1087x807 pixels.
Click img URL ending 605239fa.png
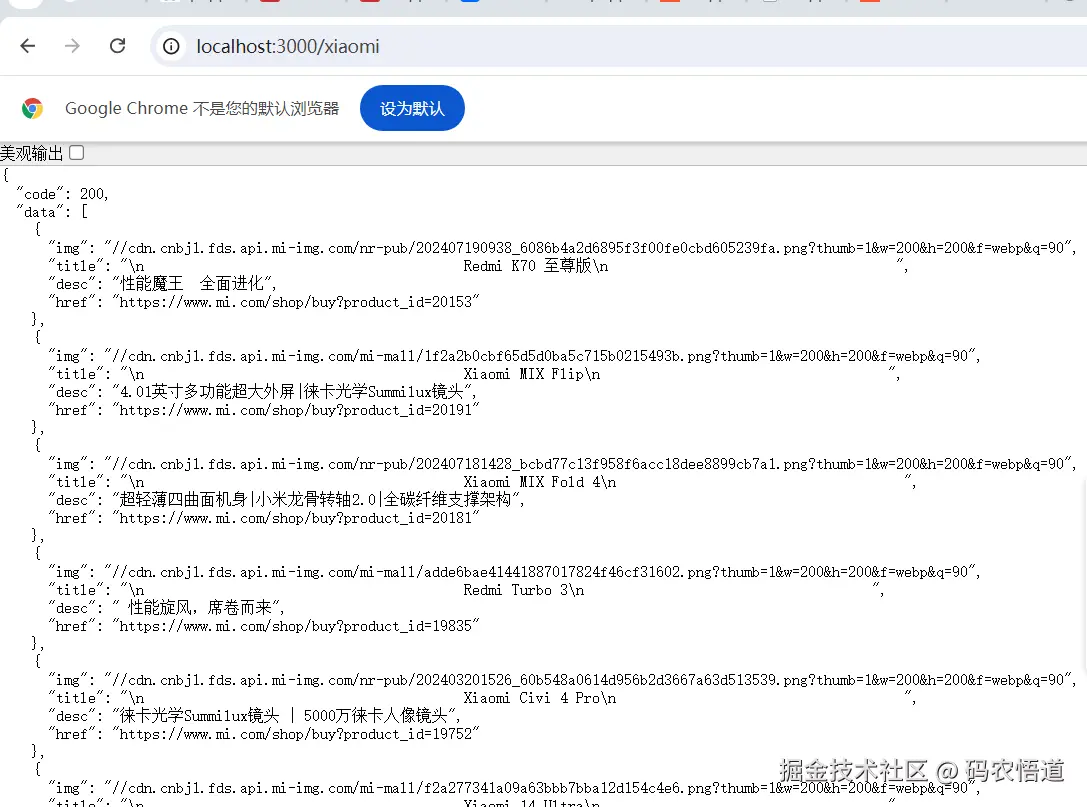click(589, 248)
